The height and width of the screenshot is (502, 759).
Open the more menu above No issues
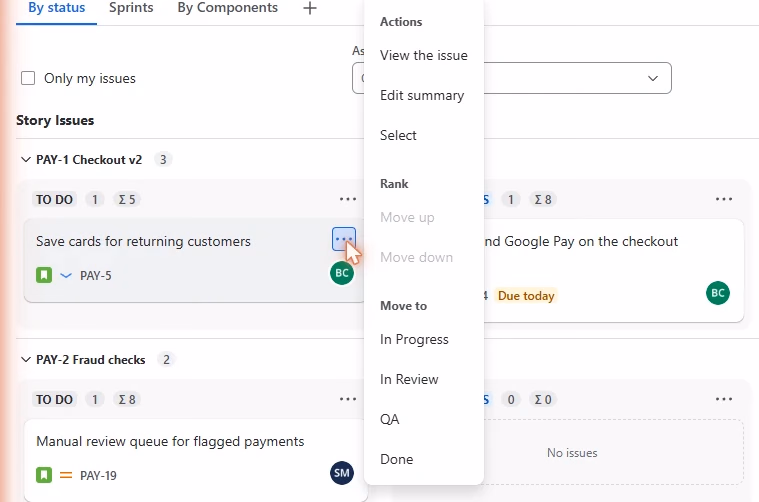pos(724,399)
